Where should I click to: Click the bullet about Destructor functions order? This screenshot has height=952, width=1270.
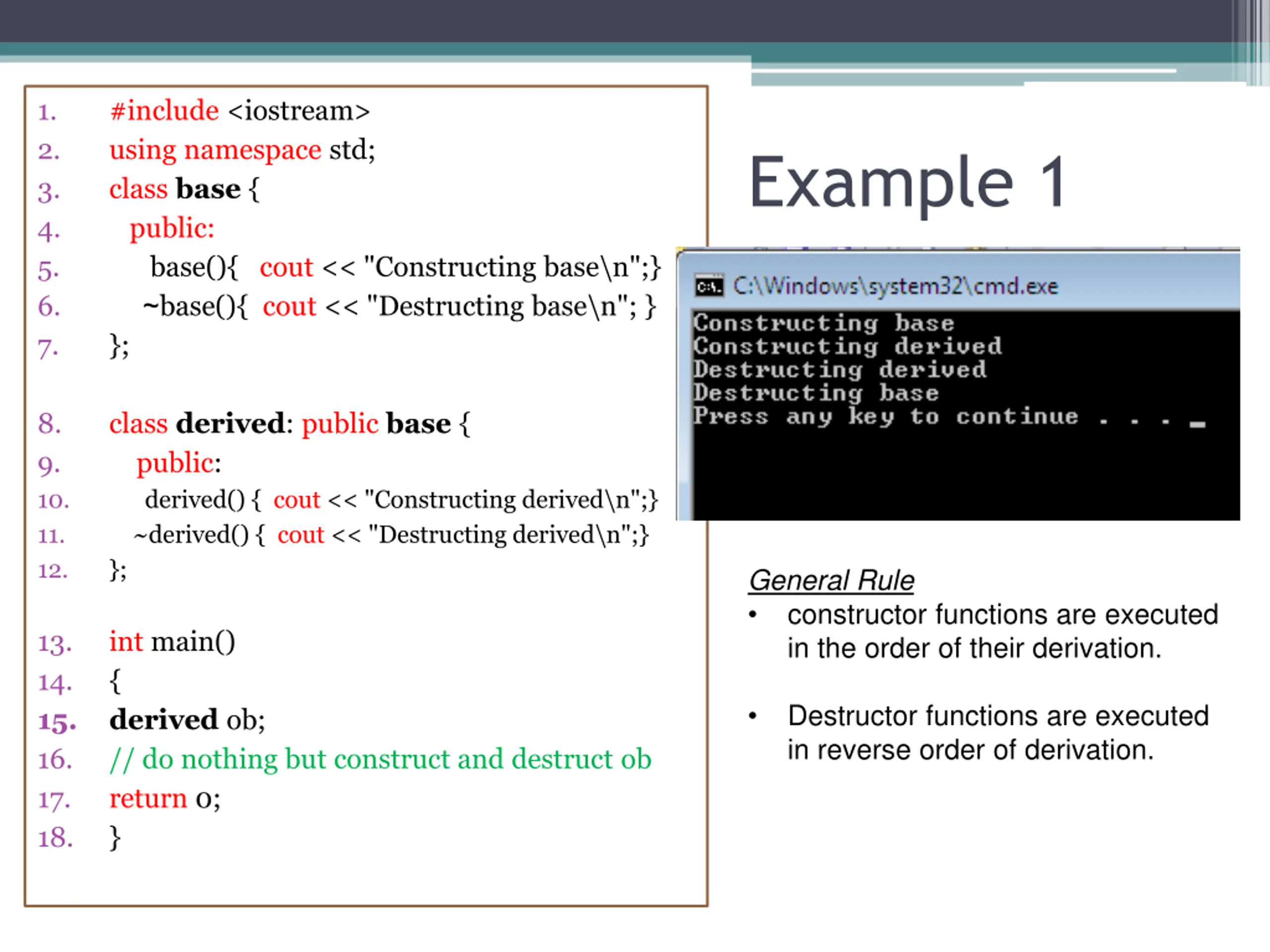(998, 733)
